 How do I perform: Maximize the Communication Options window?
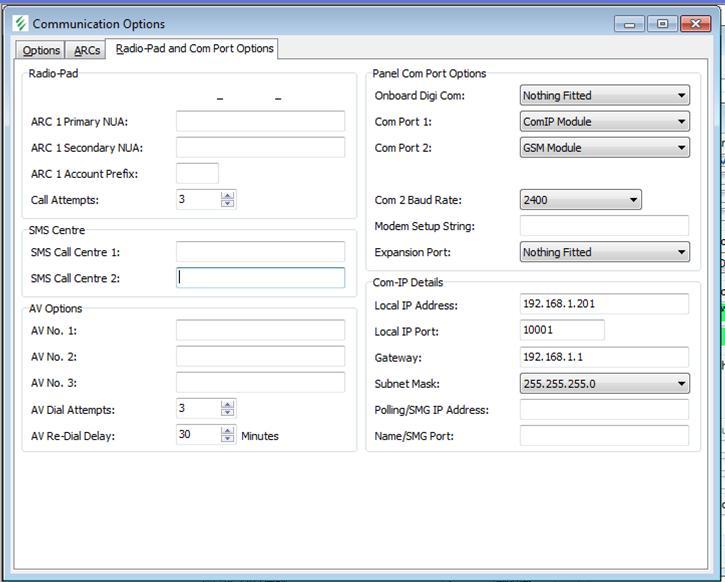[662, 24]
